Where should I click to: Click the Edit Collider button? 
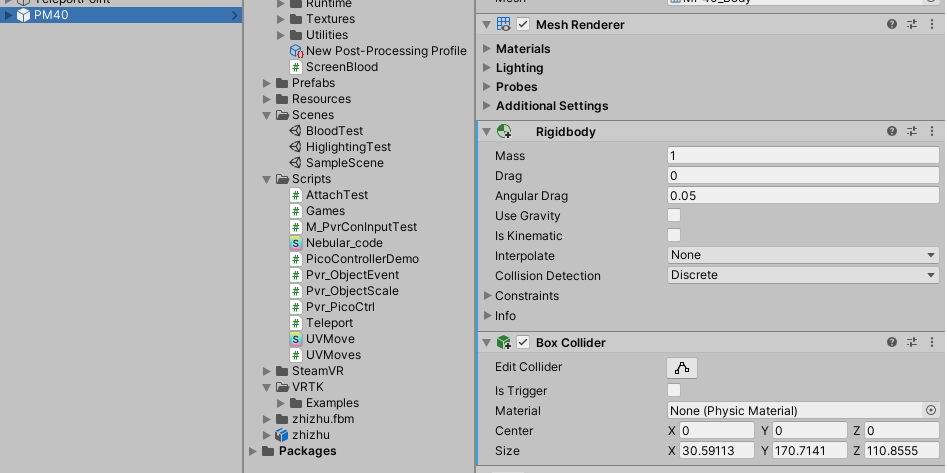[x=682, y=367]
